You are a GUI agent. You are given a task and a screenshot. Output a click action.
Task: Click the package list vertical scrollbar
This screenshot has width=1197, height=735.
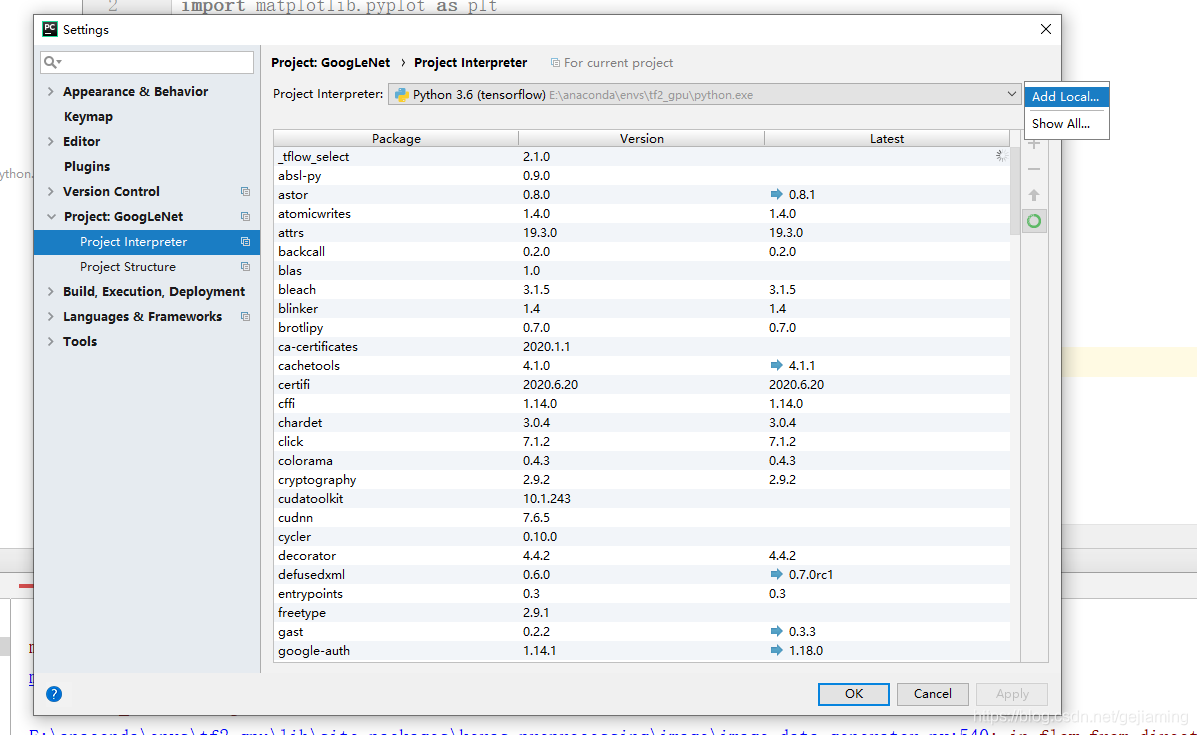pos(1015,191)
